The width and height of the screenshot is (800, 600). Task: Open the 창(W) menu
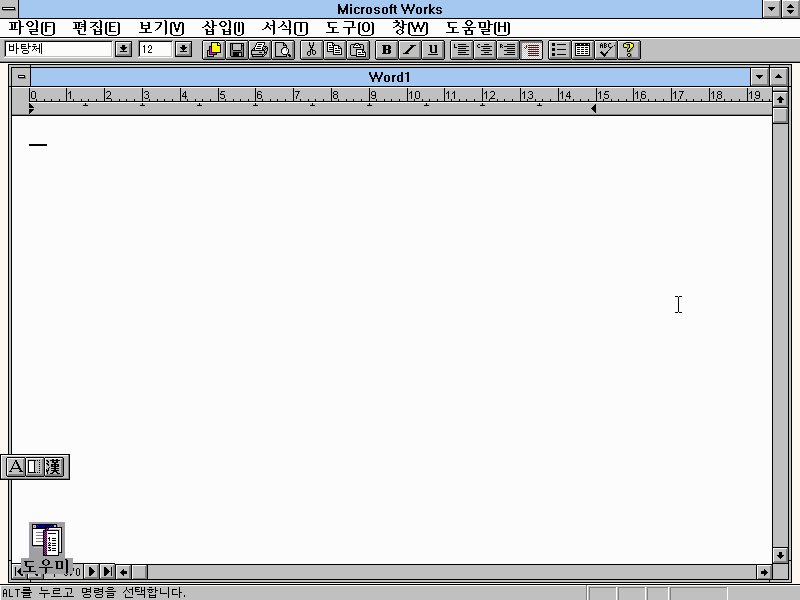410,28
